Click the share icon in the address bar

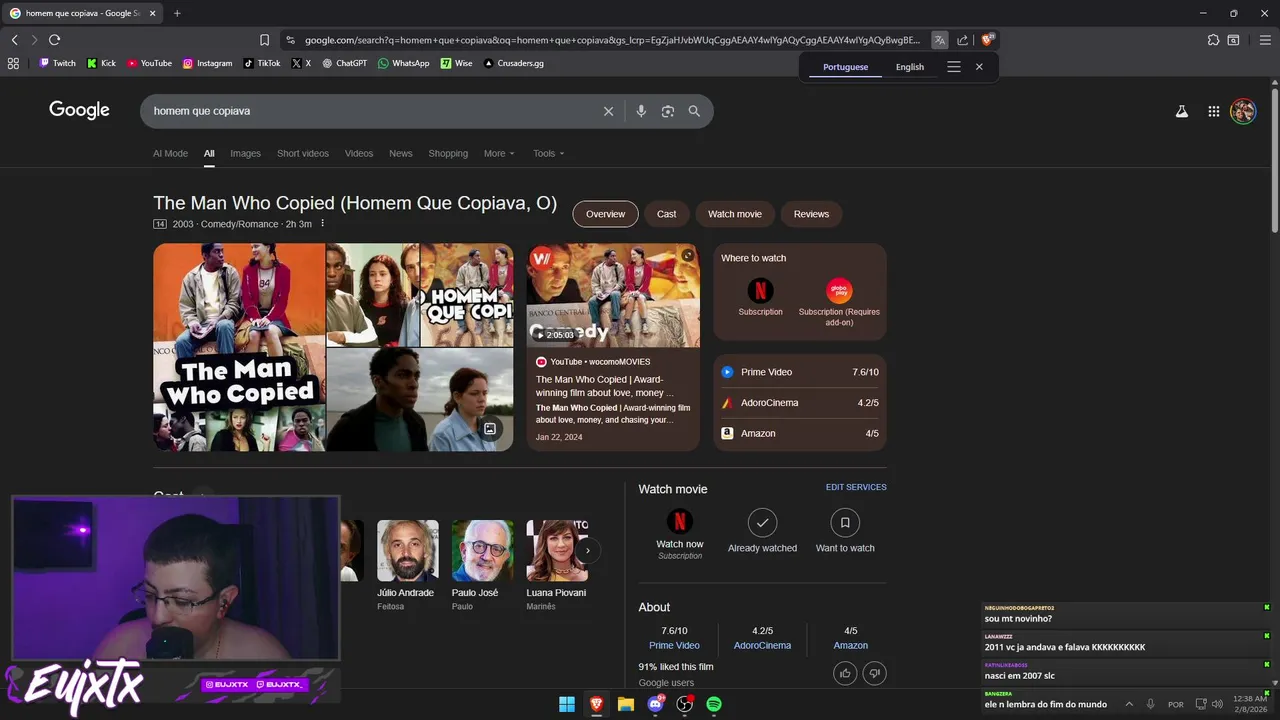tap(962, 40)
